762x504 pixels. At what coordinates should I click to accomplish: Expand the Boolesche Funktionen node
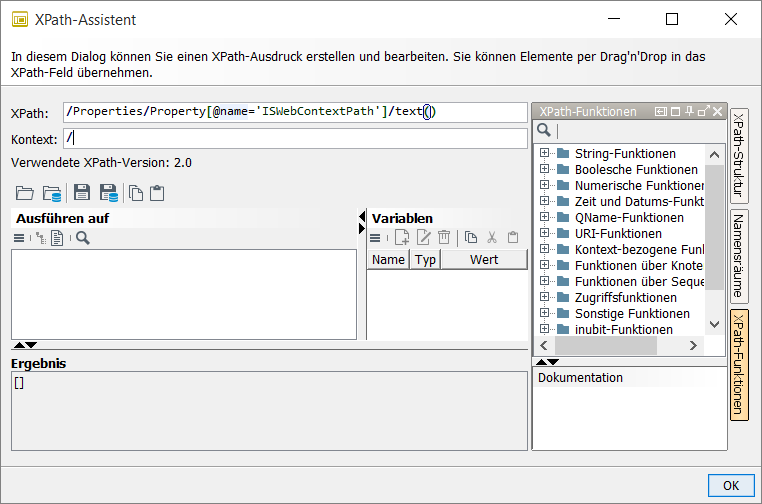pyautogui.click(x=545, y=170)
